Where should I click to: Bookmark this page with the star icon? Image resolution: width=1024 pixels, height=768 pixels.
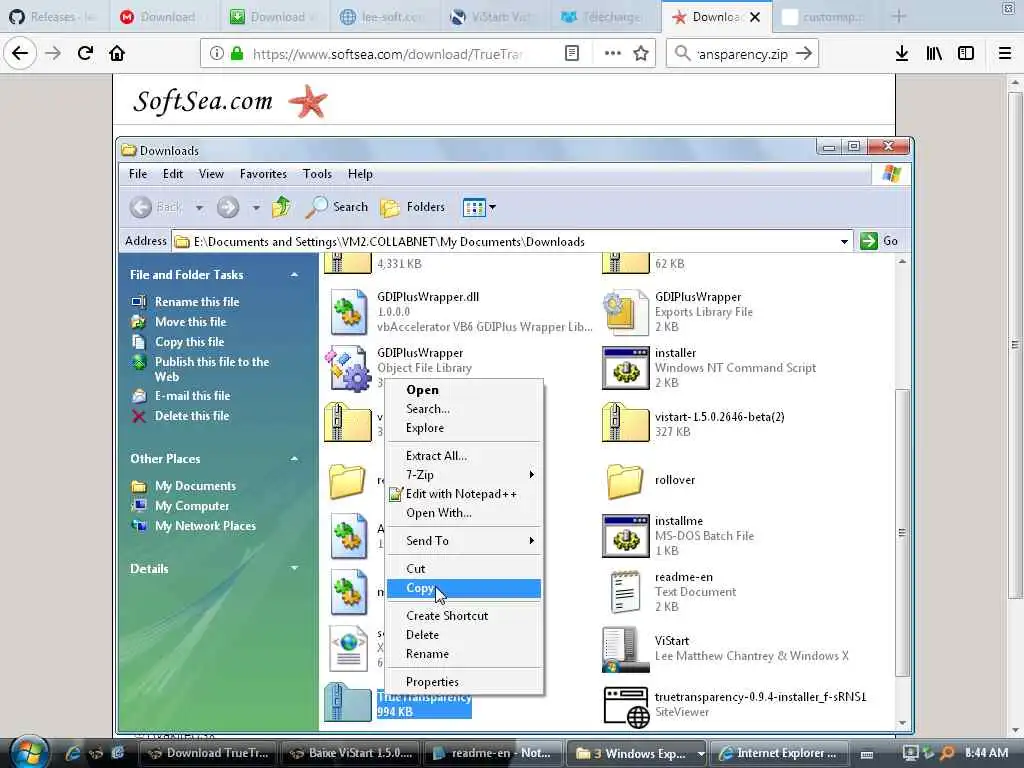[x=641, y=54]
